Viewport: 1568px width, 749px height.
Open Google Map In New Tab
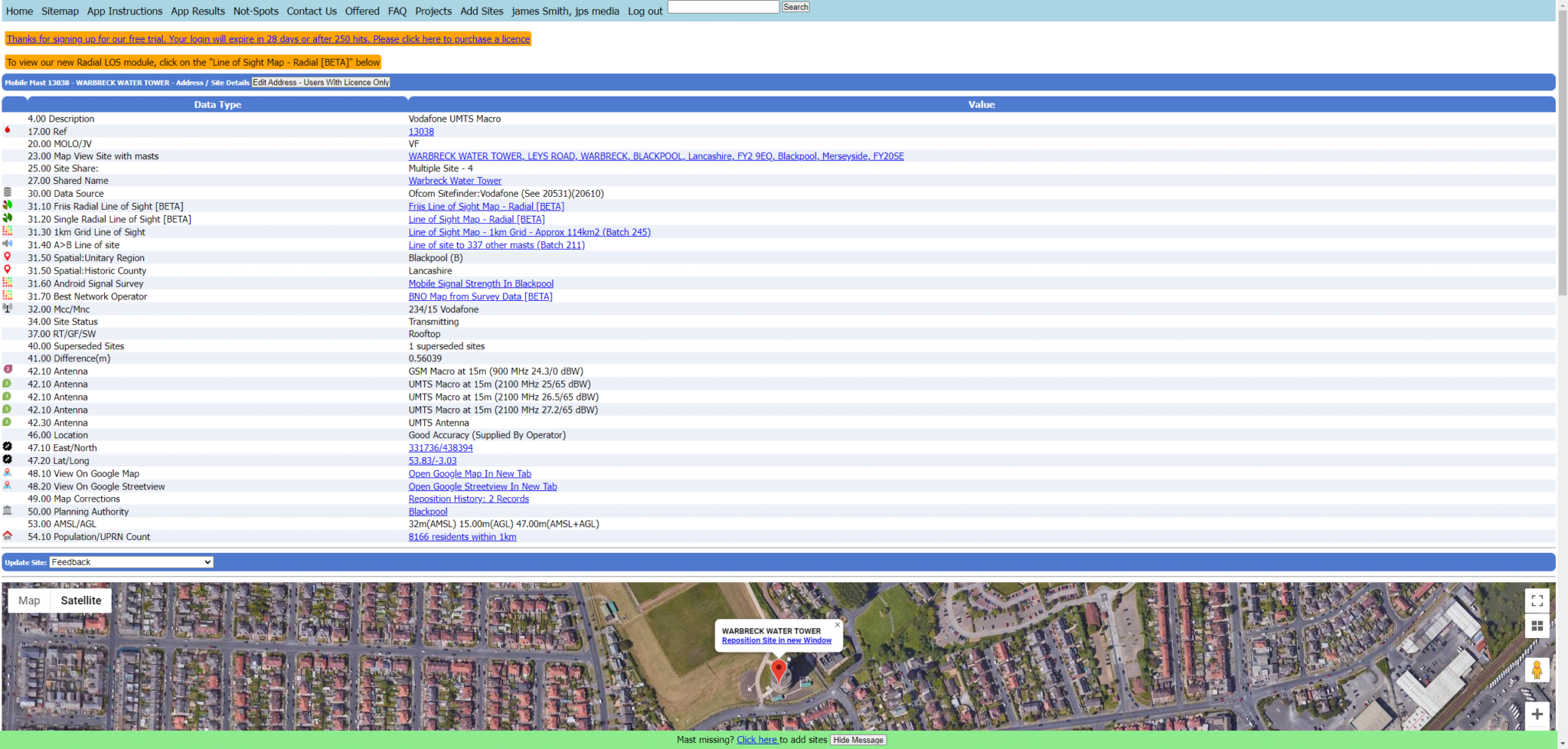pos(469,473)
